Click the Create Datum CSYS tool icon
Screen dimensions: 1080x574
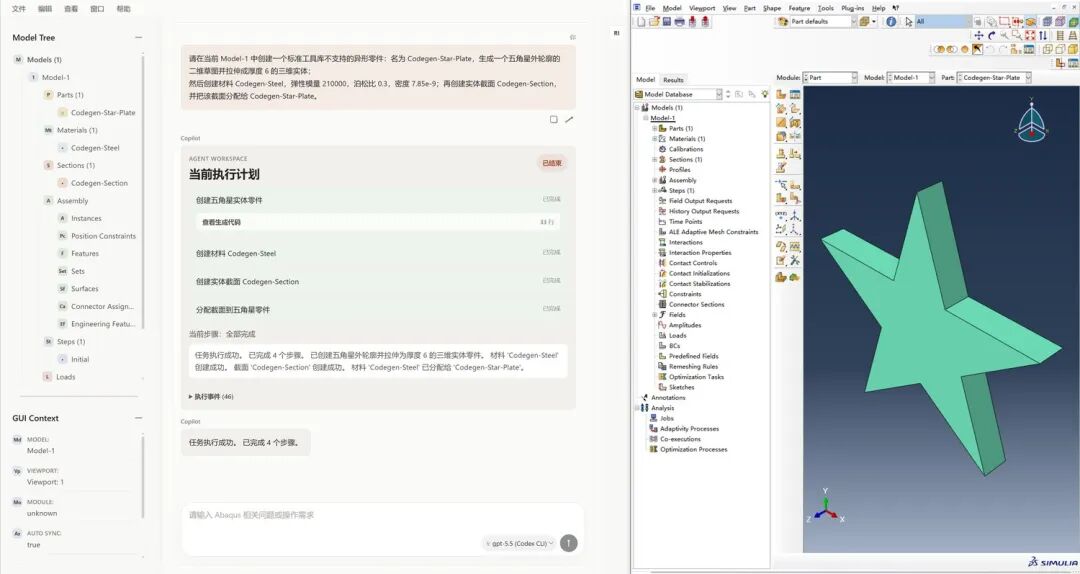pos(794,227)
